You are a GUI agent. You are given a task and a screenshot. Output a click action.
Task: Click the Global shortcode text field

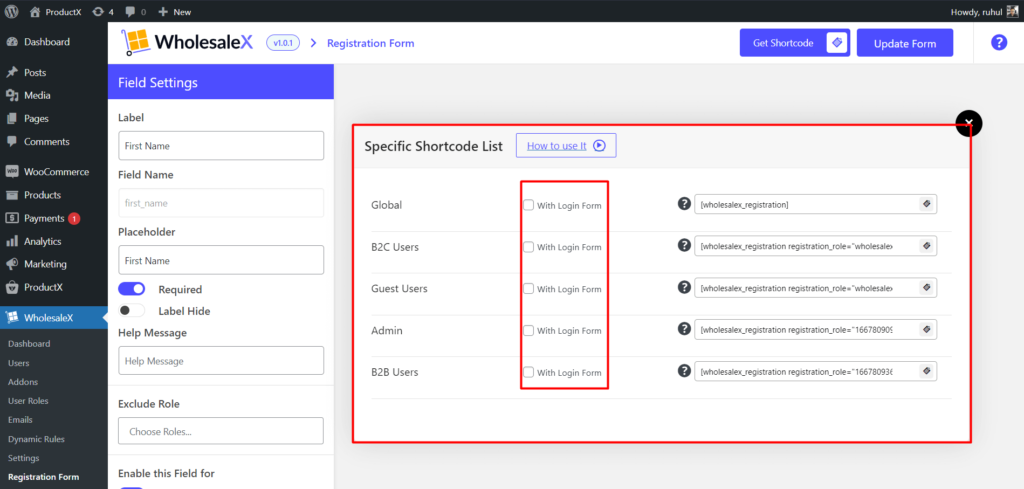[x=816, y=204]
